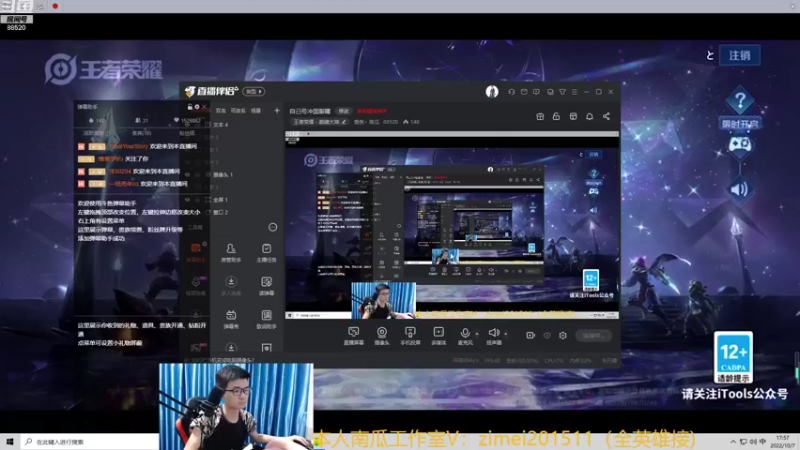Toggle visibility eye of 全屏 1 source
Viewport: 800px width, 450px height.
[187, 199]
